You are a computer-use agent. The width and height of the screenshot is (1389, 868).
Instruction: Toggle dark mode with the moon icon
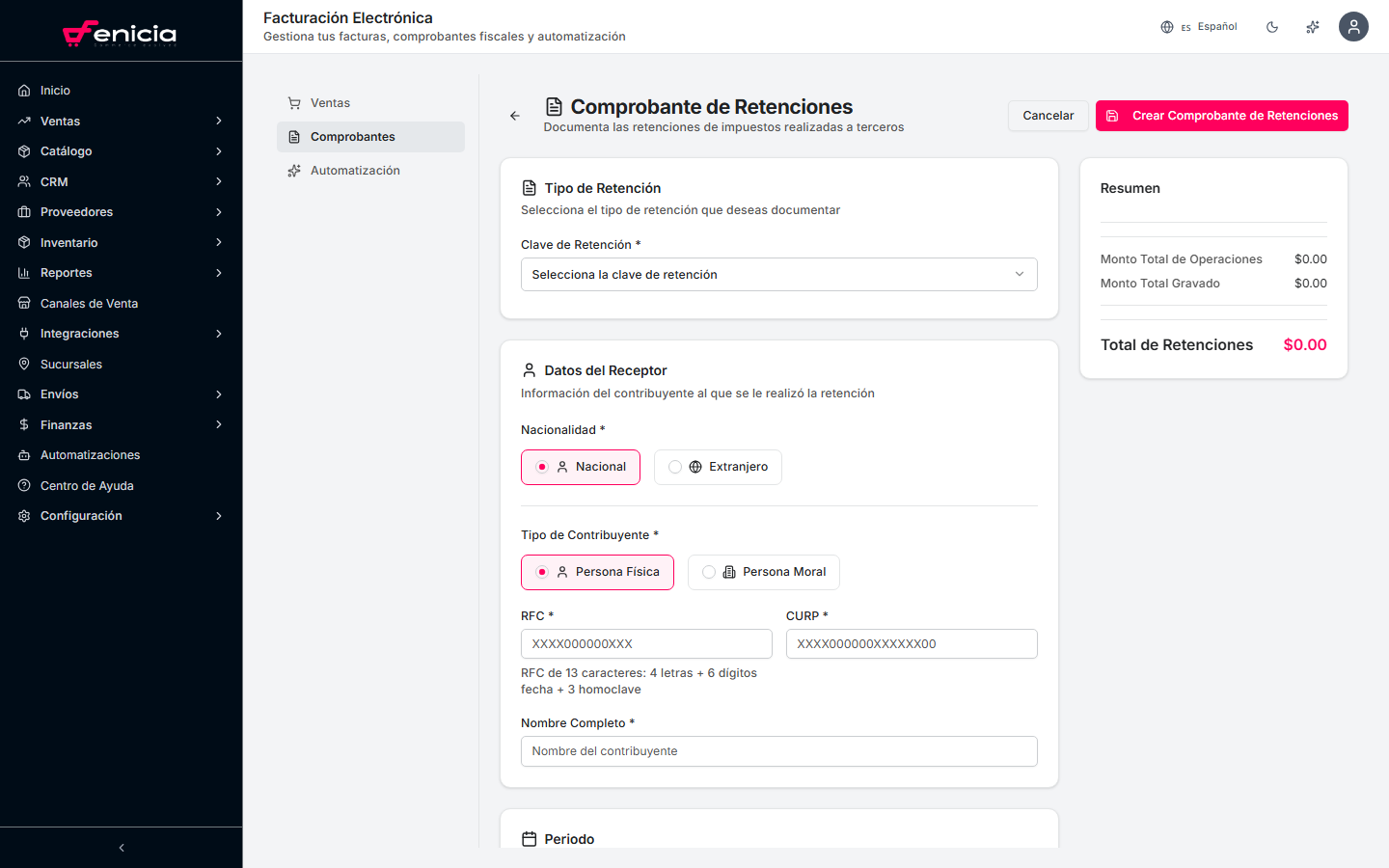coord(1272,27)
